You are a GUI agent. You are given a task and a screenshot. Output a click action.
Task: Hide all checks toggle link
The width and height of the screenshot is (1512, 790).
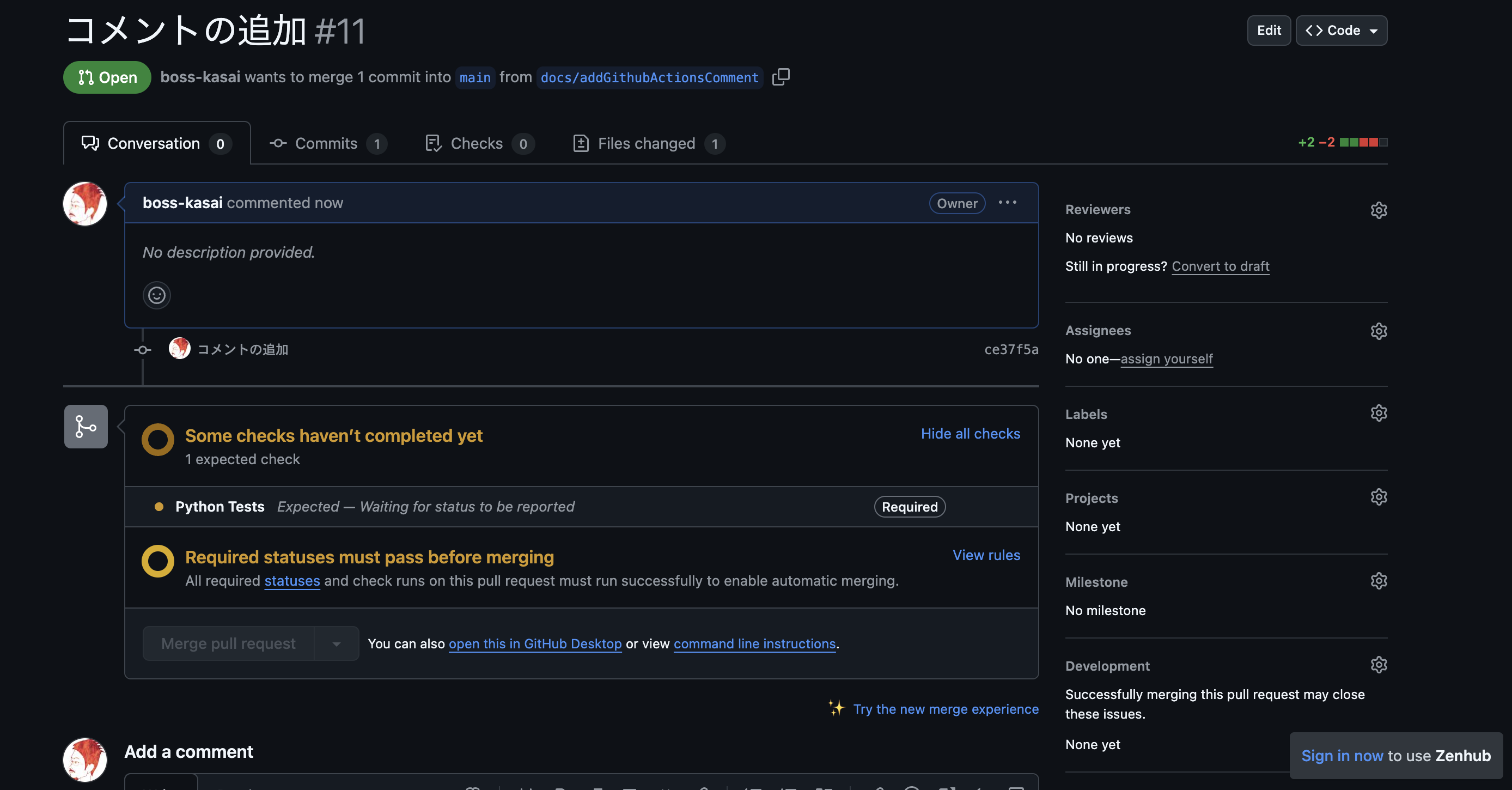click(970, 434)
